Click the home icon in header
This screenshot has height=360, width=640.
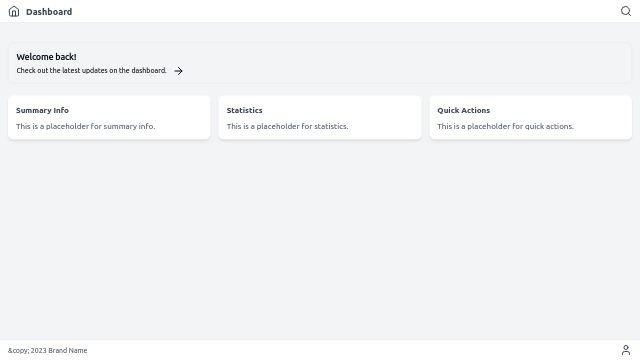(14, 11)
